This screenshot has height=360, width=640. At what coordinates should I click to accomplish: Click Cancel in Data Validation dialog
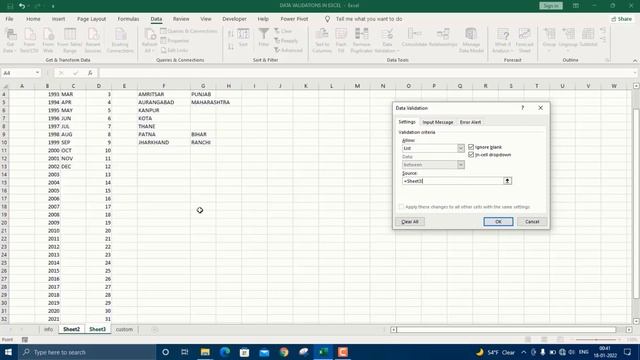(x=532, y=222)
